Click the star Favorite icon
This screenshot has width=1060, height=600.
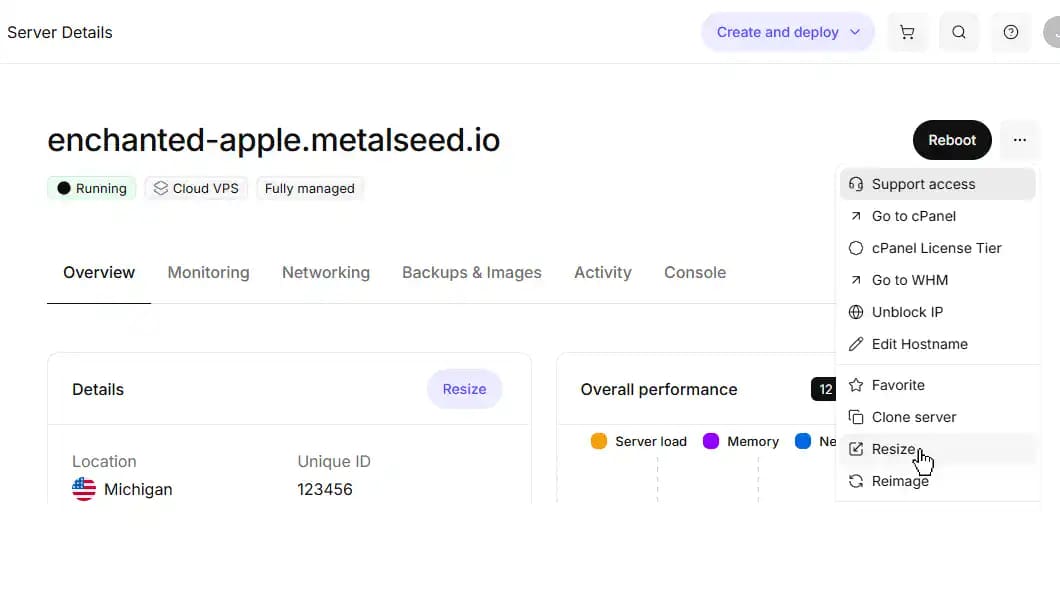856,385
